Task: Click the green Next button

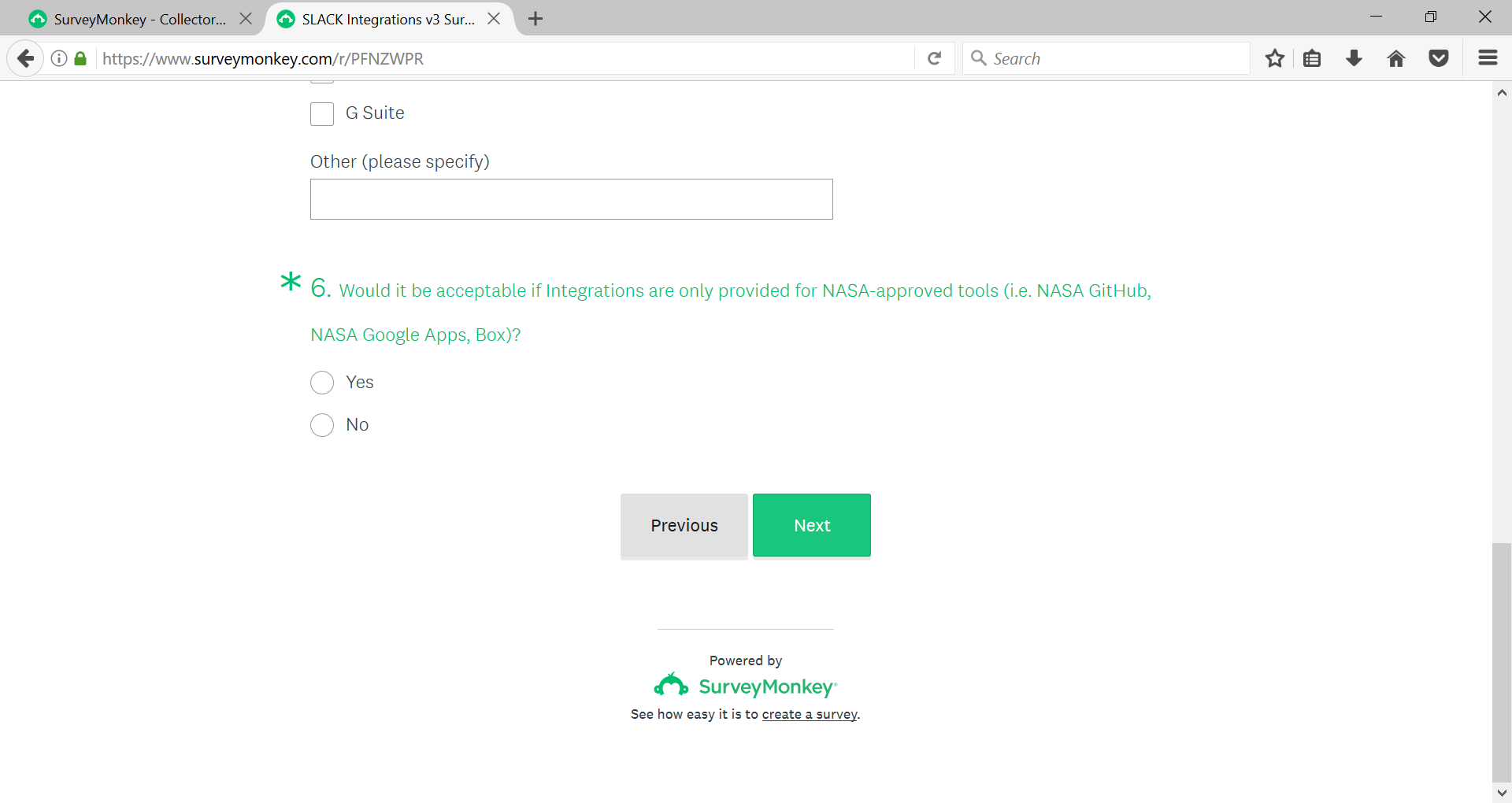Action: pyautogui.click(x=811, y=525)
